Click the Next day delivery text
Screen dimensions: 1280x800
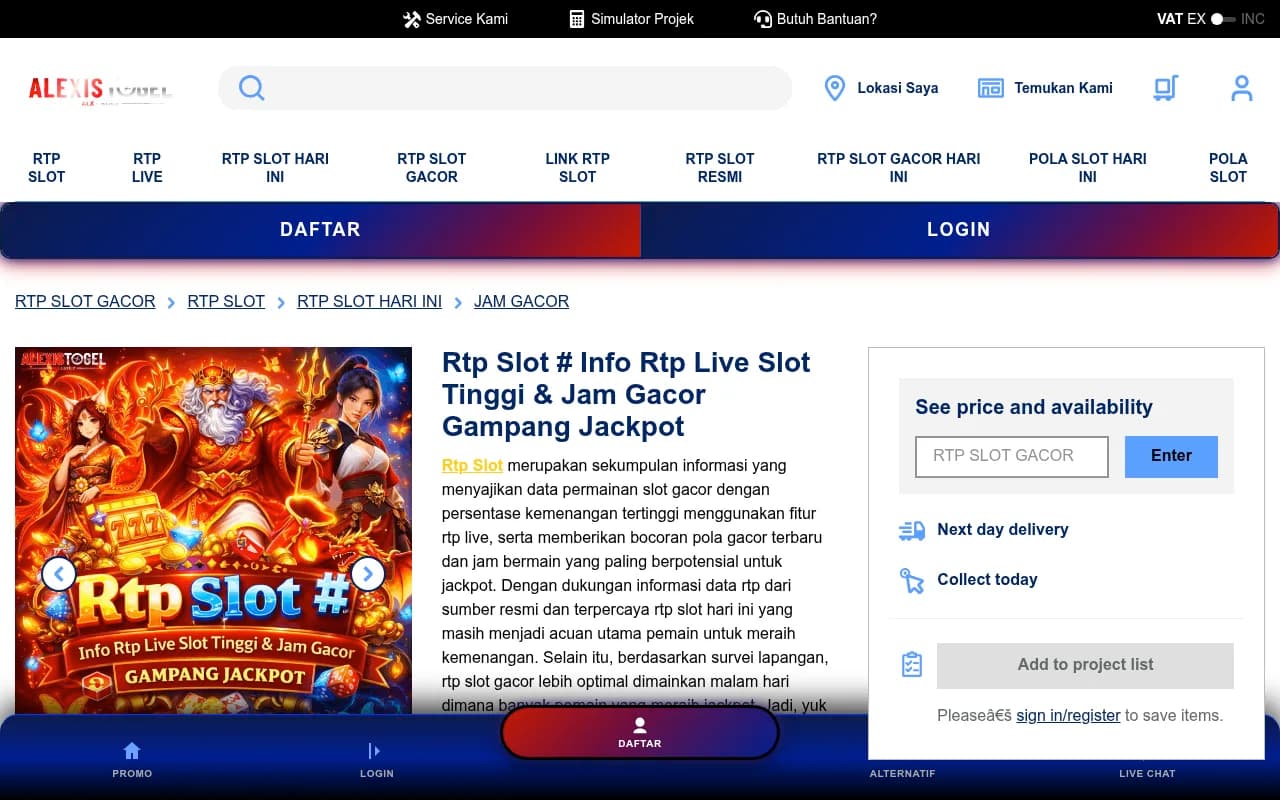coord(1002,530)
